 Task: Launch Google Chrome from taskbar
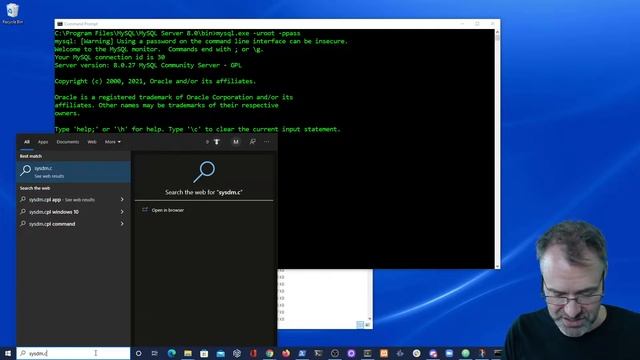point(269,353)
